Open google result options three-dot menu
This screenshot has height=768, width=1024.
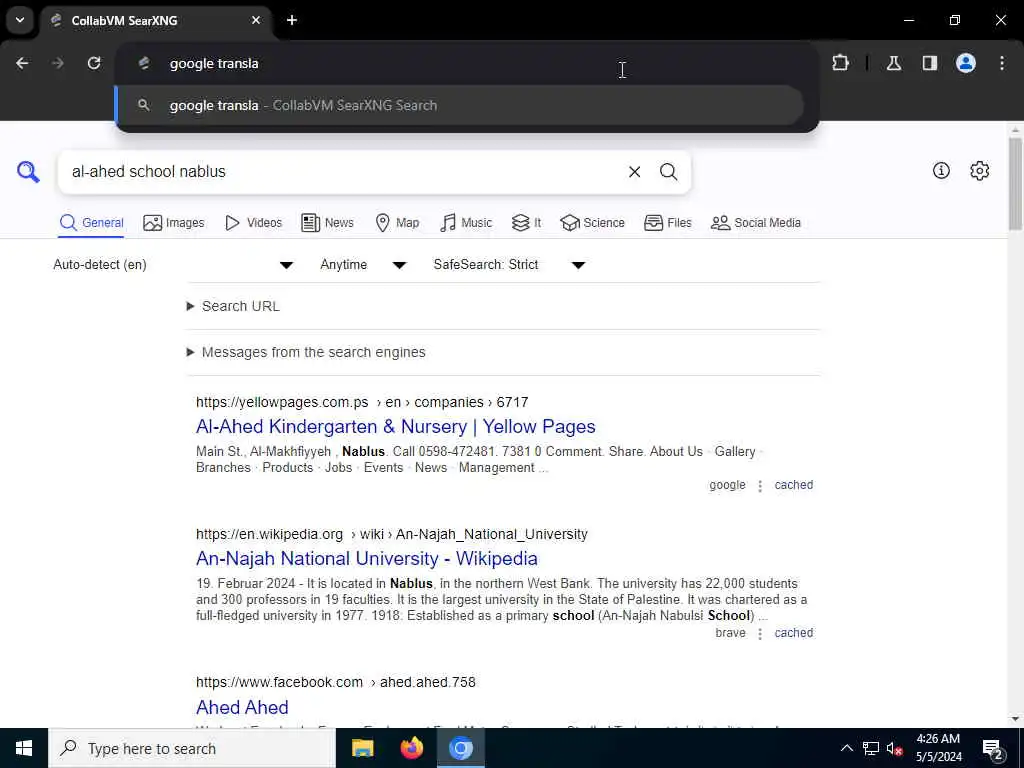pos(760,486)
